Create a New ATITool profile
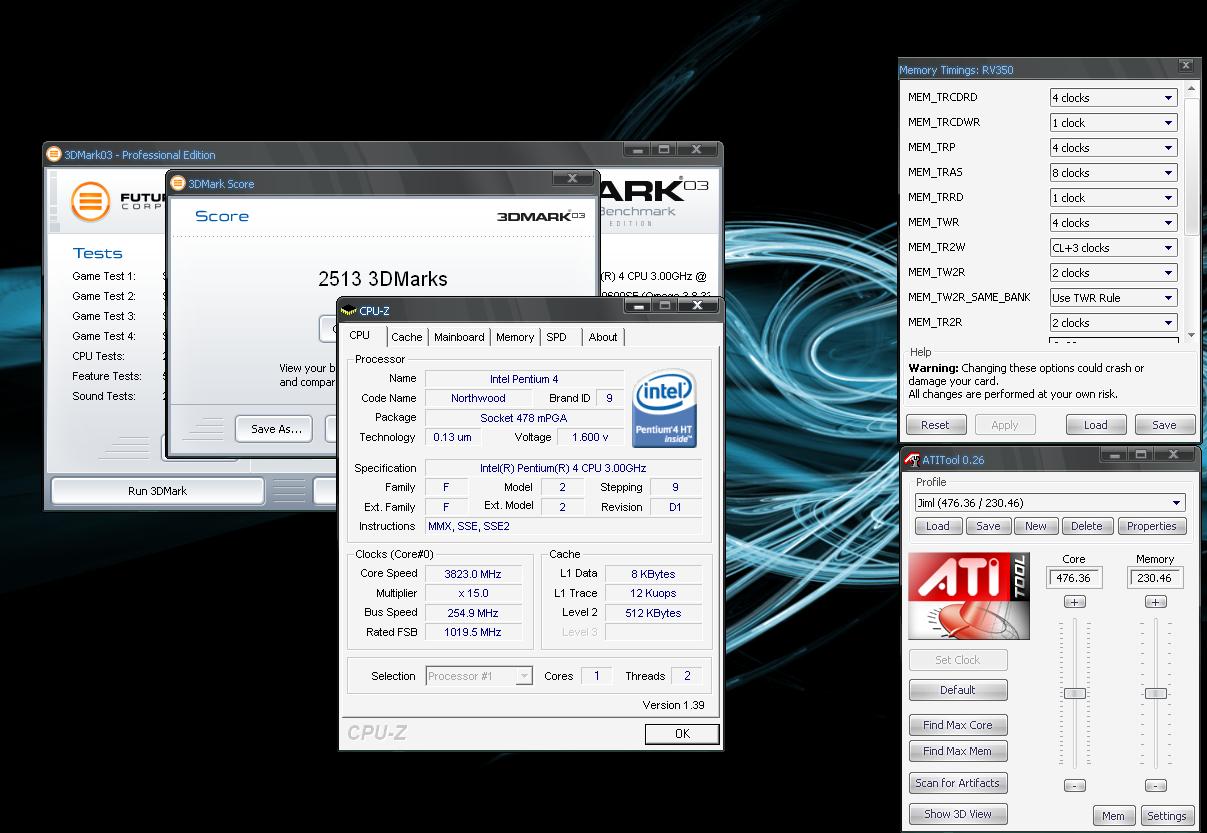The image size is (1207, 833). click(x=1036, y=526)
